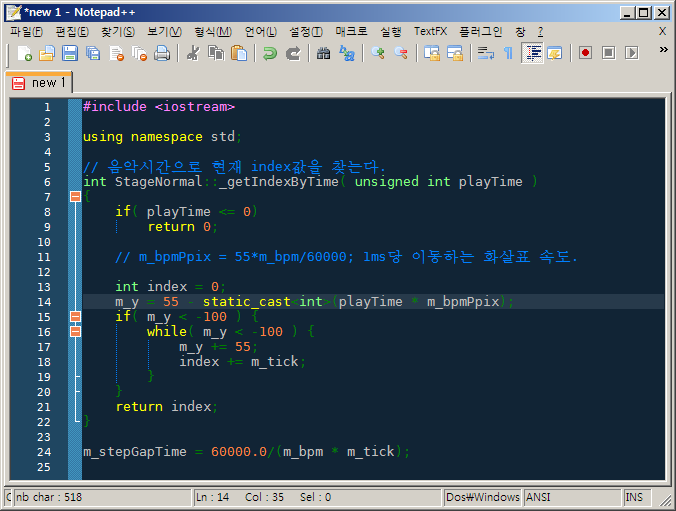Click line number 1 in margin
The width and height of the screenshot is (676, 511).
coord(47,107)
